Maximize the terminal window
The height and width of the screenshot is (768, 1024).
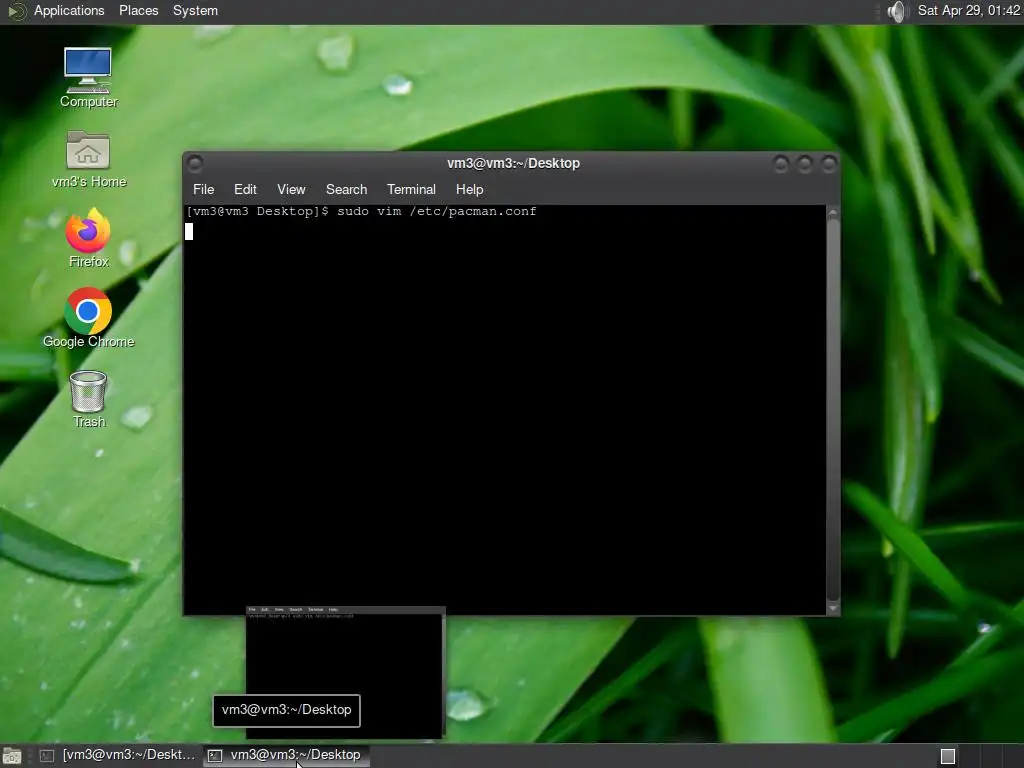(x=805, y=163)
